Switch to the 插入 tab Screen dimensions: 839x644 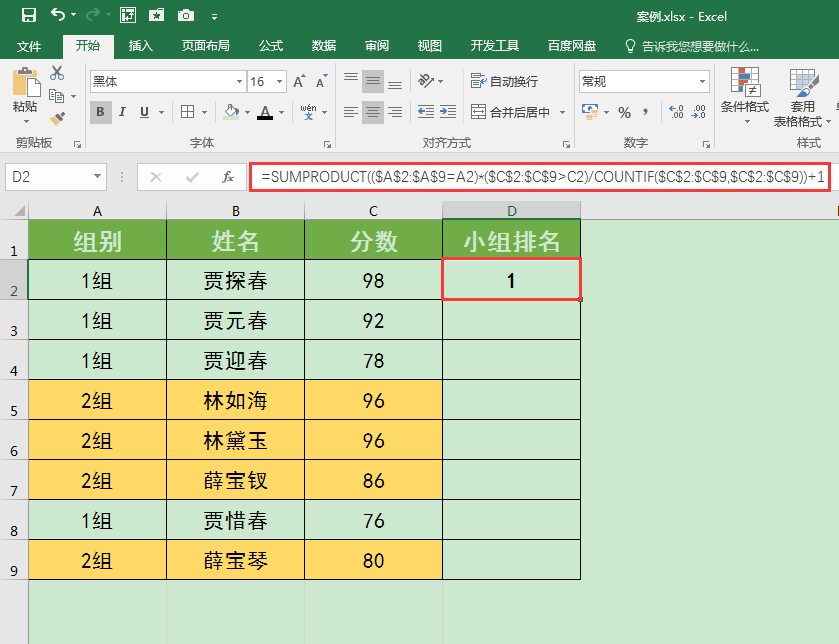pyautogui.click(x=141, y=46)
